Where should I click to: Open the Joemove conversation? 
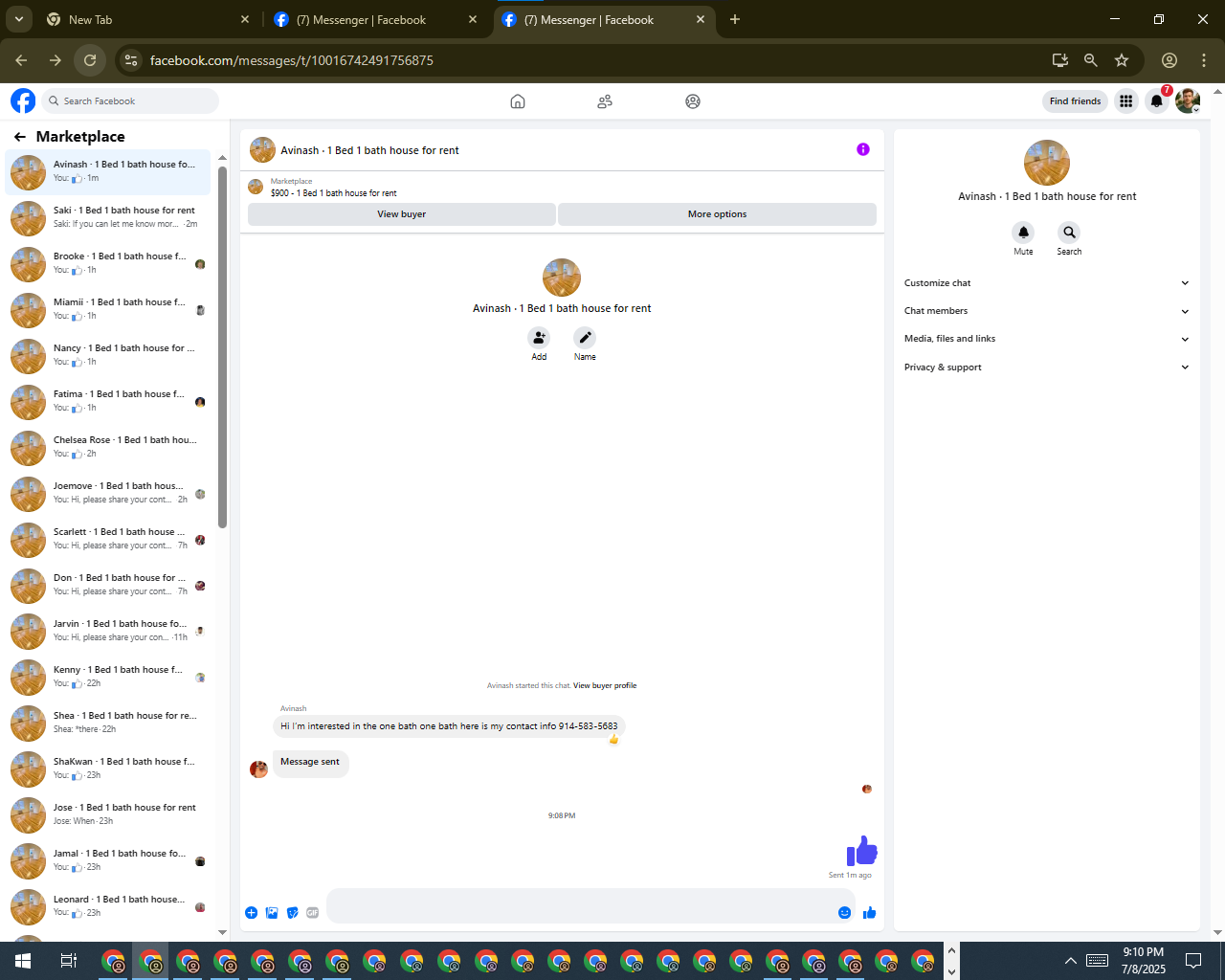pyautogui.click(x=108, y=494)
